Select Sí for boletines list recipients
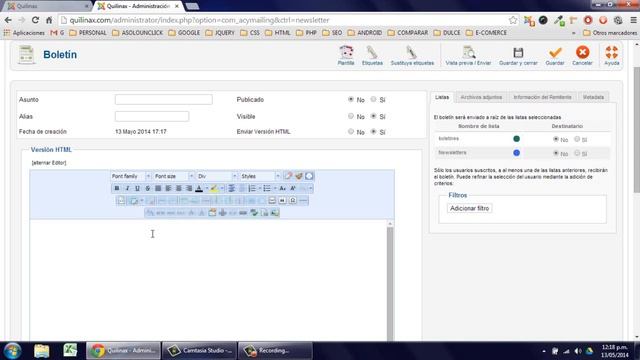The image size is (640, 360). click(577, 139)
